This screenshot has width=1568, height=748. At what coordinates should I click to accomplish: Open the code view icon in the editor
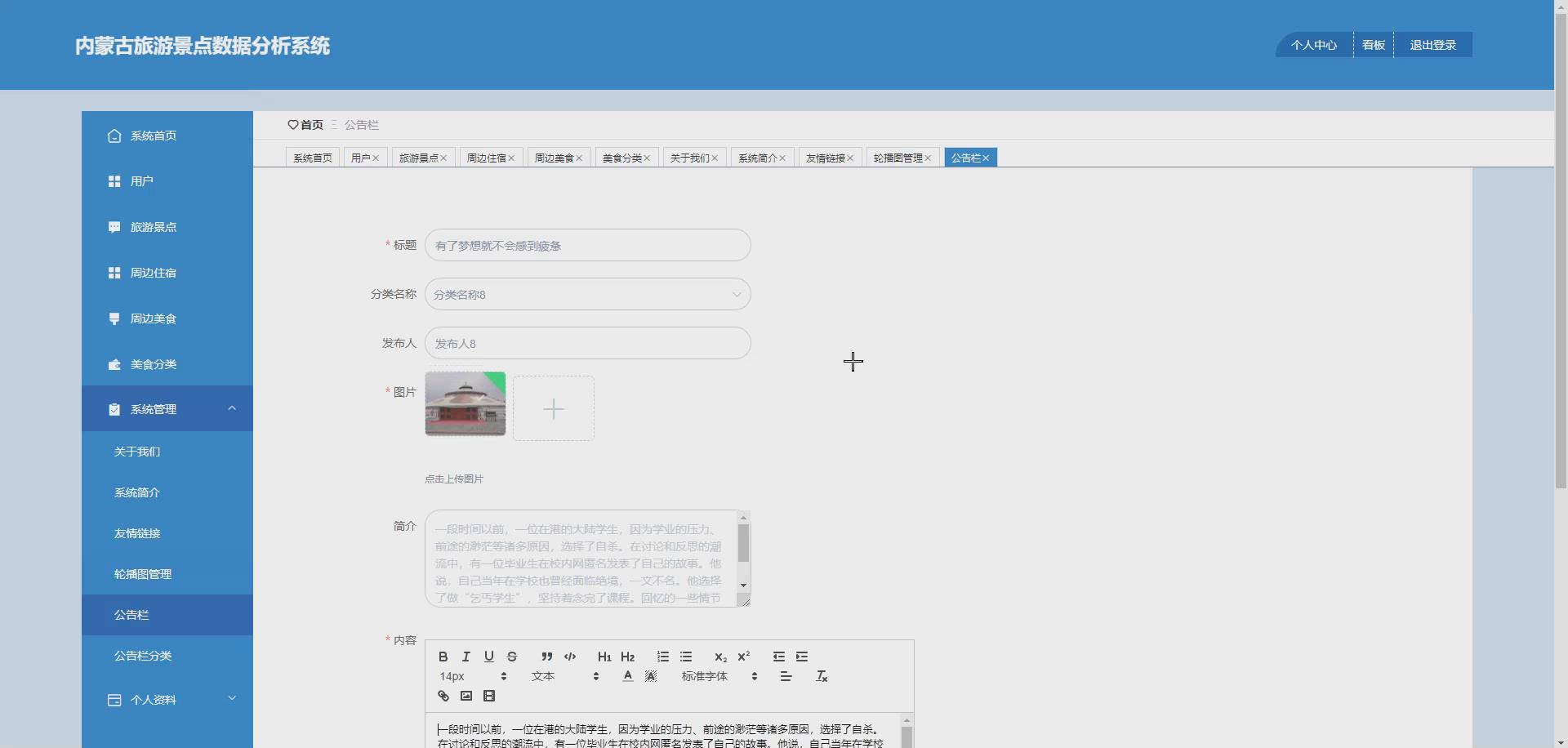point(570,657)
